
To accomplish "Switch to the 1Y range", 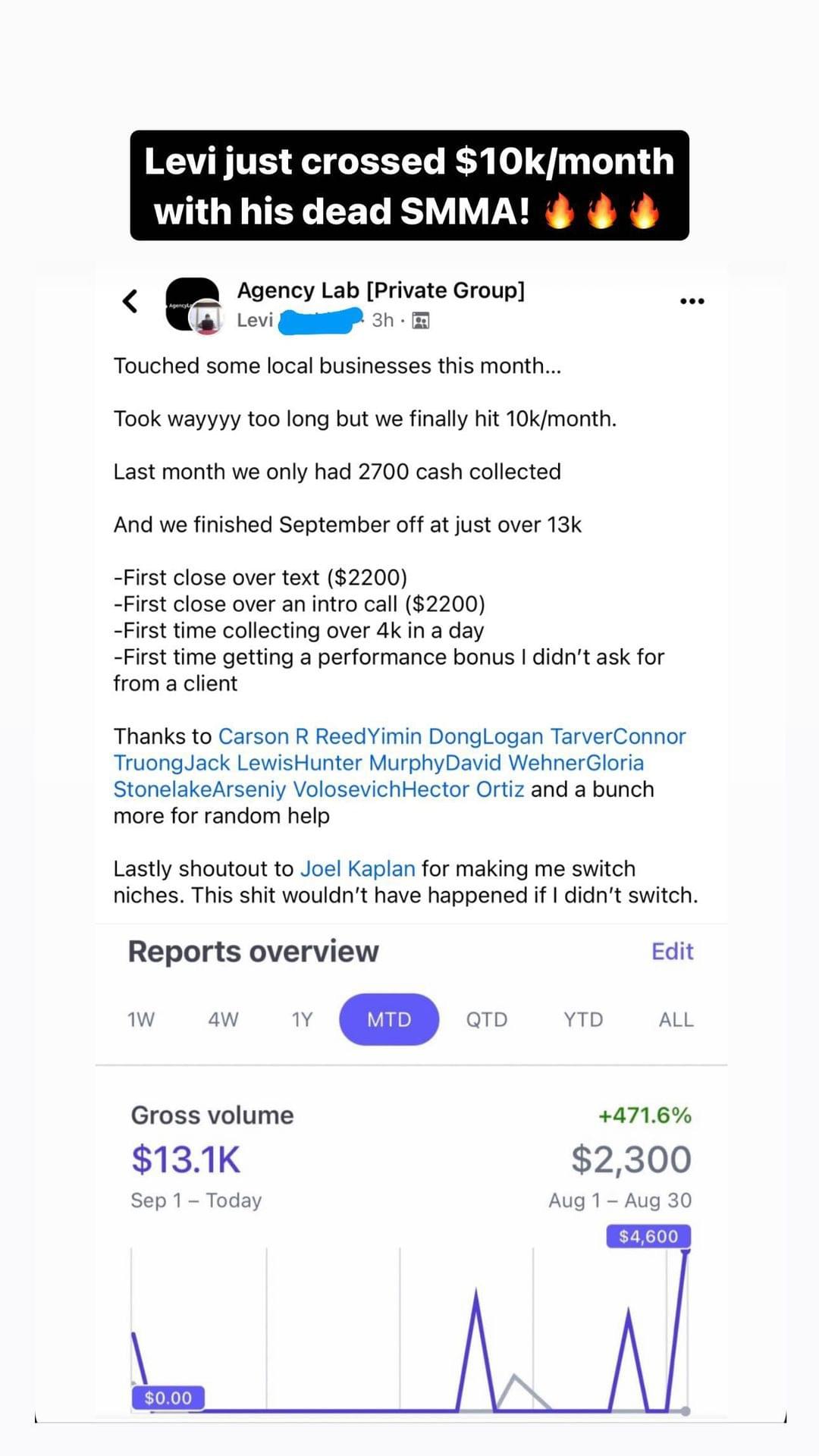I will point(302,1019).
